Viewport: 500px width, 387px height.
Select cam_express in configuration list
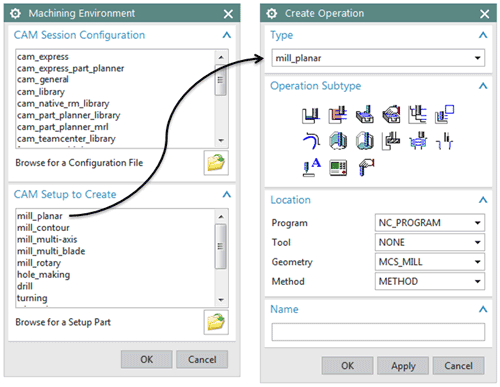pos(43,57)
